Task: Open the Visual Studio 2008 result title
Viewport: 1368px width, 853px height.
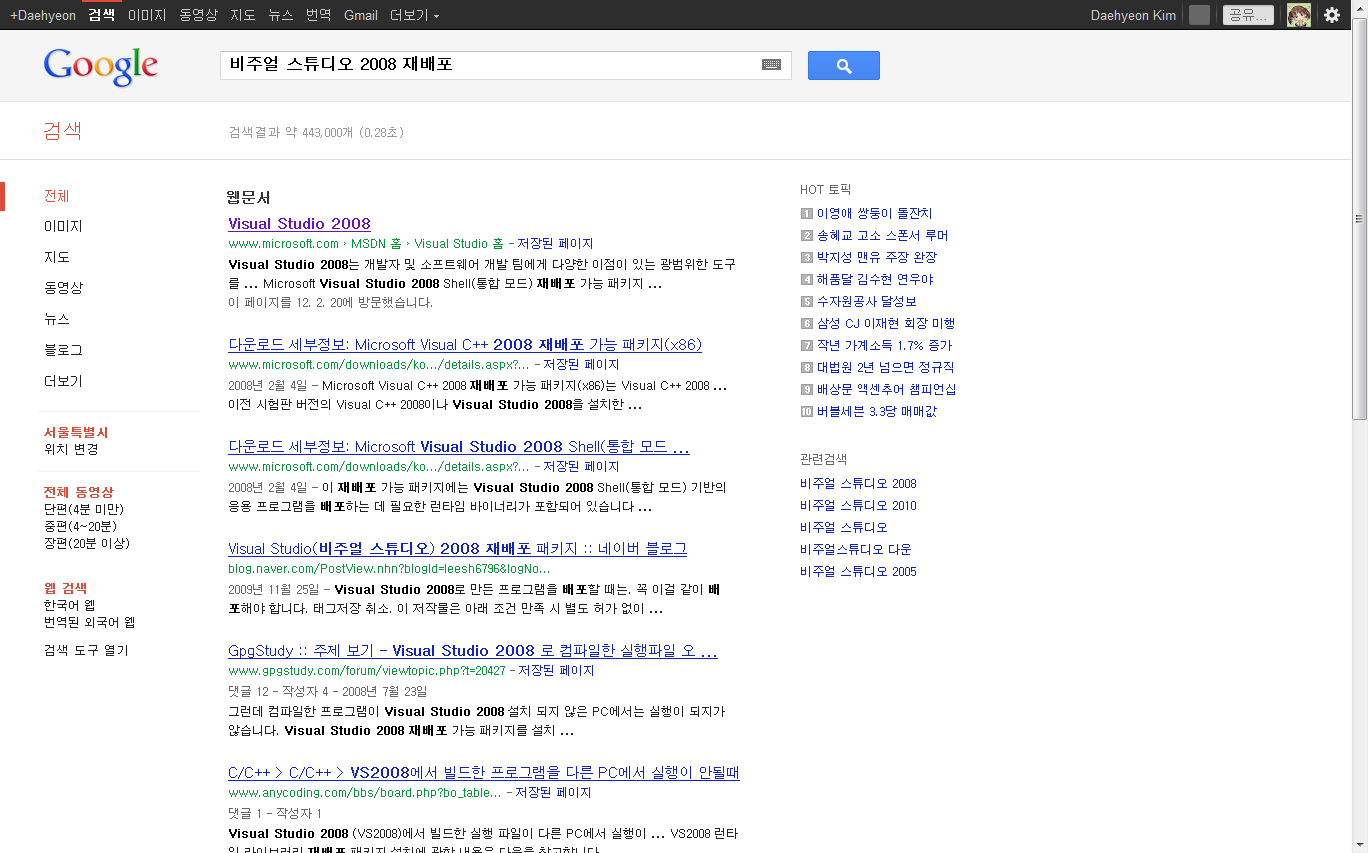Action: pyautogui.click(x=299, y=224)
